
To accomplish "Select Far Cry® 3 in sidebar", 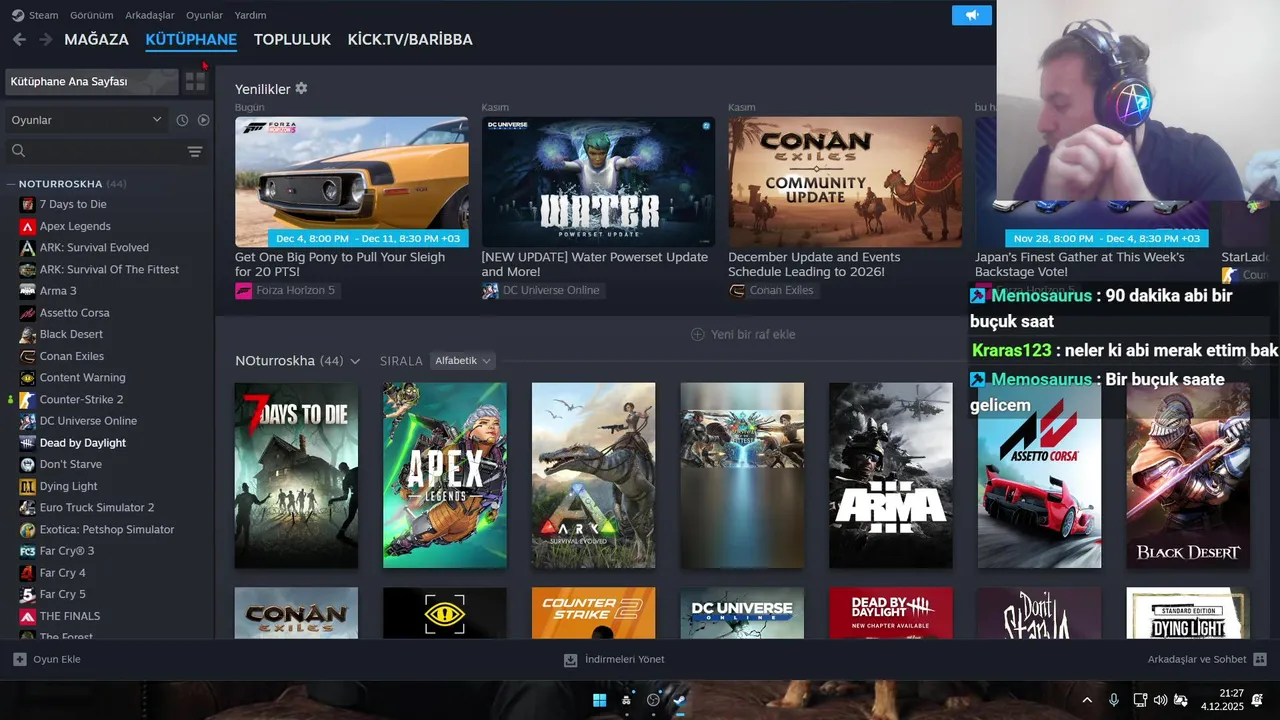I will click(x=67, y=551).
